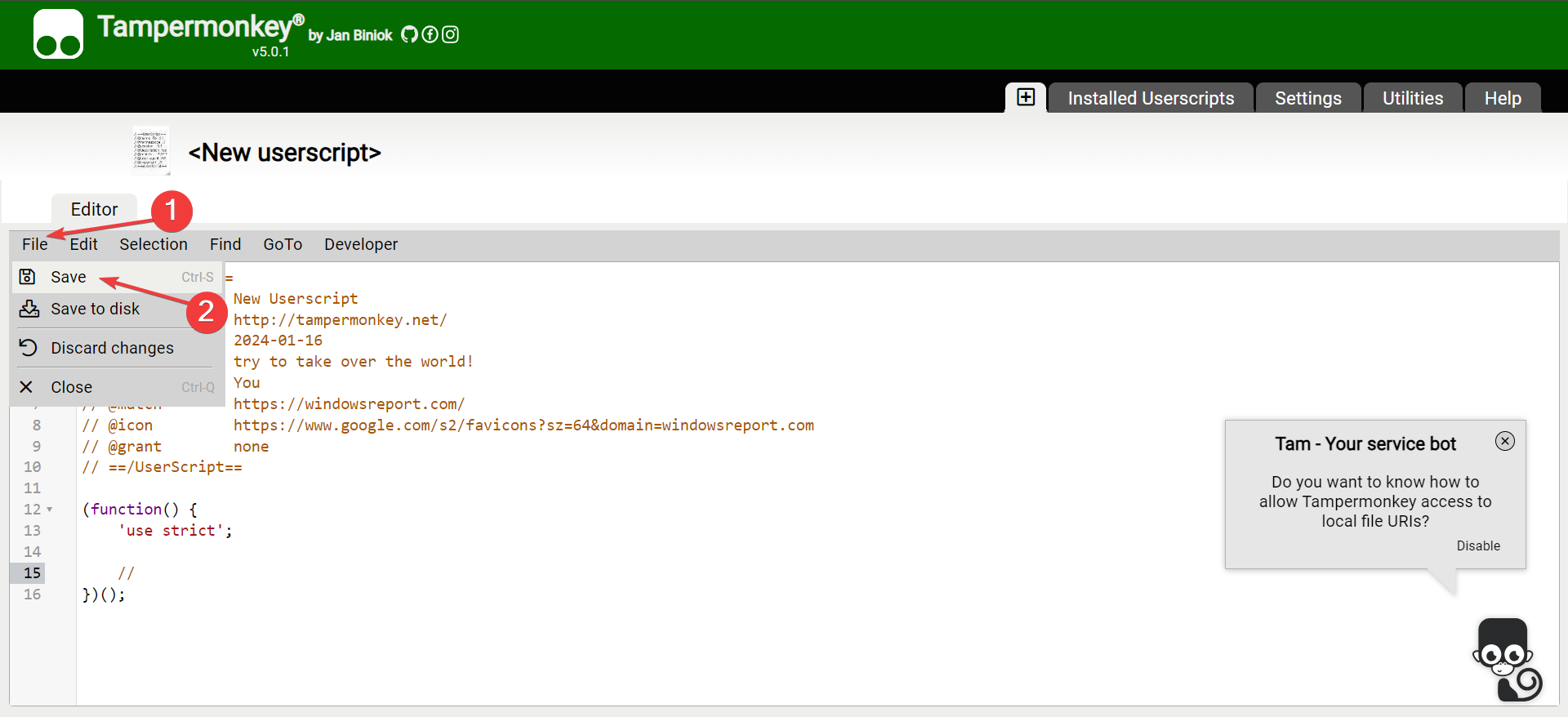Close the Tam service bot popup

(1504, 441)
